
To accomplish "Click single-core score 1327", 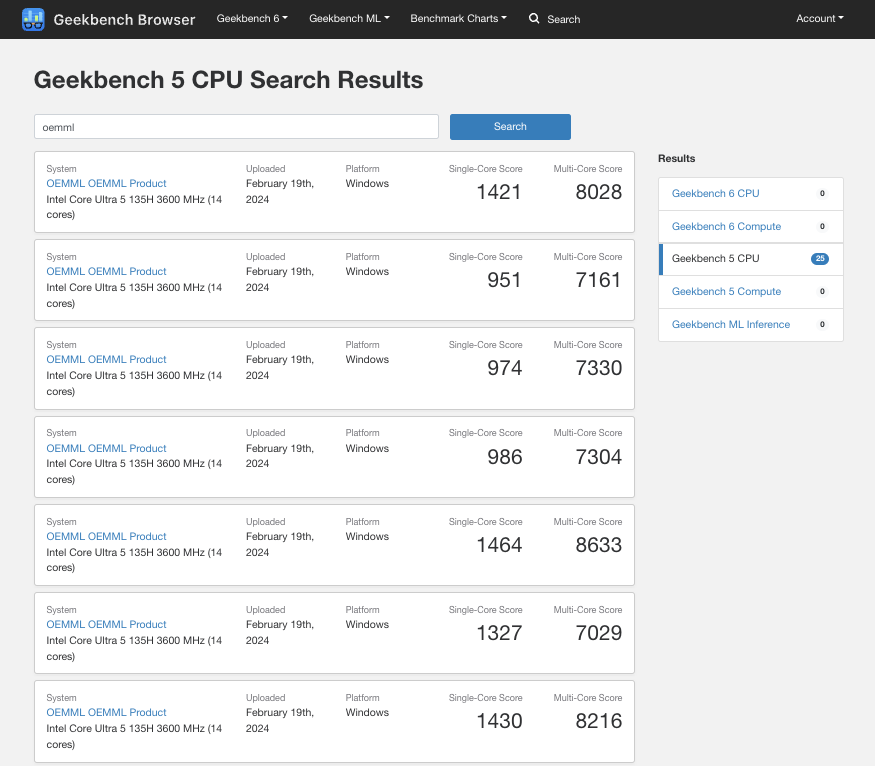I will [x=499, y=633].
